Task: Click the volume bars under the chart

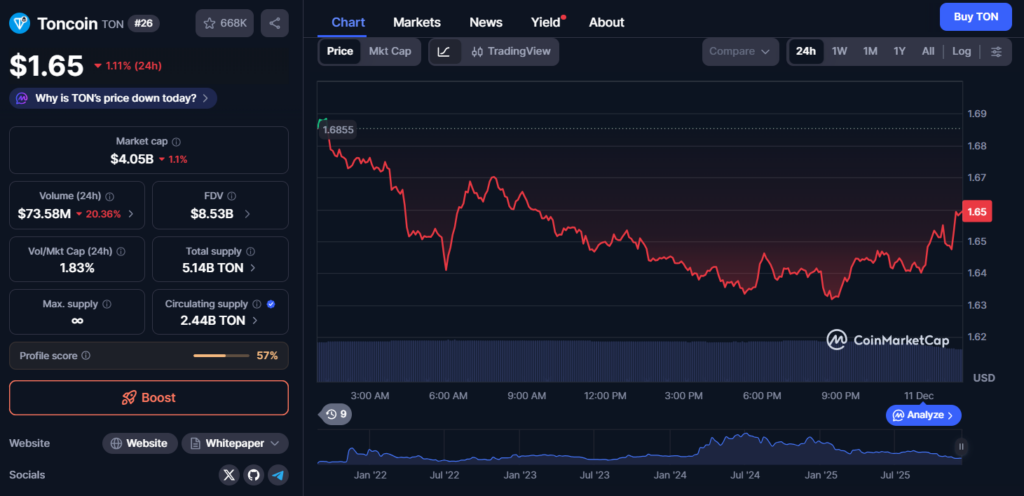Action: pyautogui.click(x=639, y=360)
